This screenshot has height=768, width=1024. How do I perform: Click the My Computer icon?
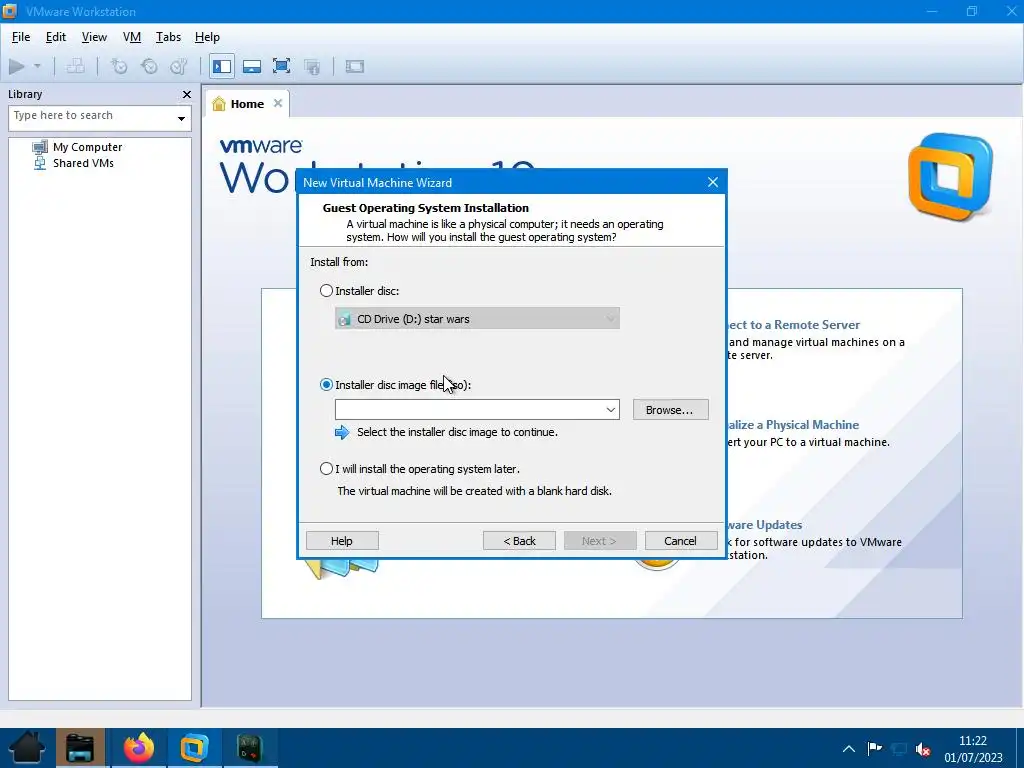click(40, 147)
